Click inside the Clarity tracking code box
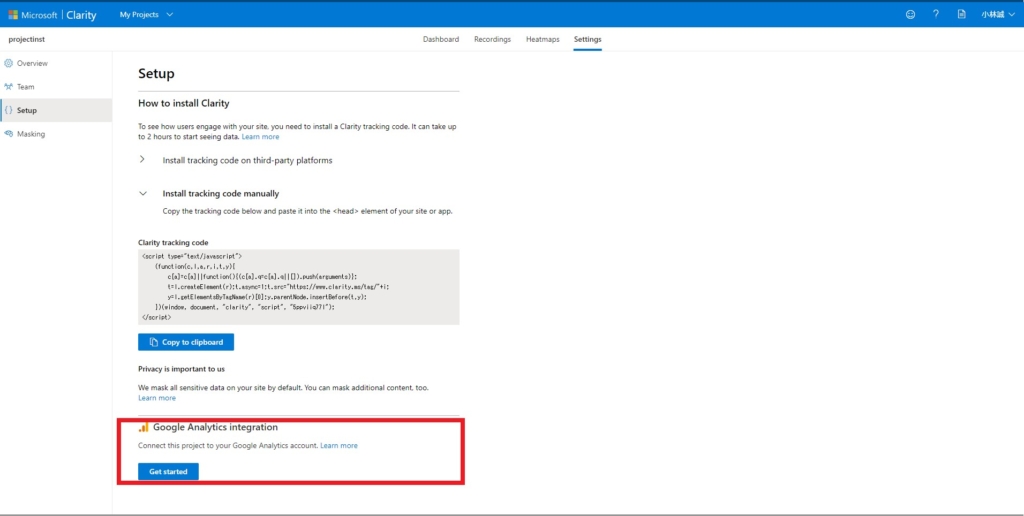 click(x=298, y=287)
